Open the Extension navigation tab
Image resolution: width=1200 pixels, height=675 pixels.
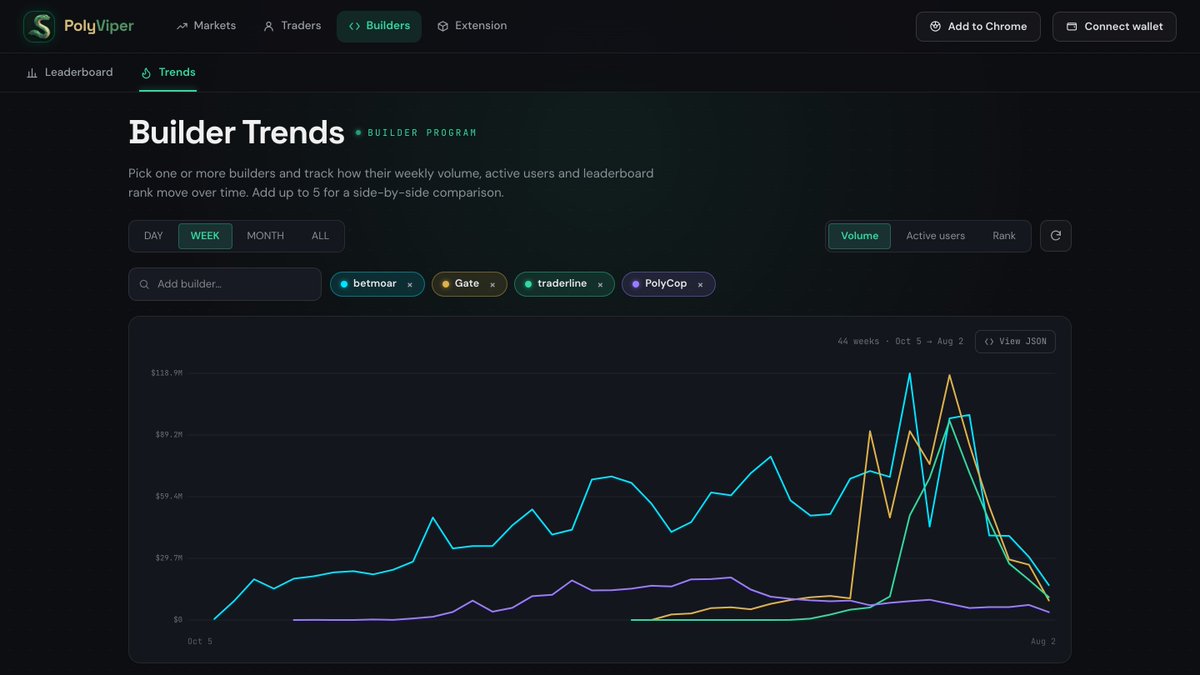(472, 26)
